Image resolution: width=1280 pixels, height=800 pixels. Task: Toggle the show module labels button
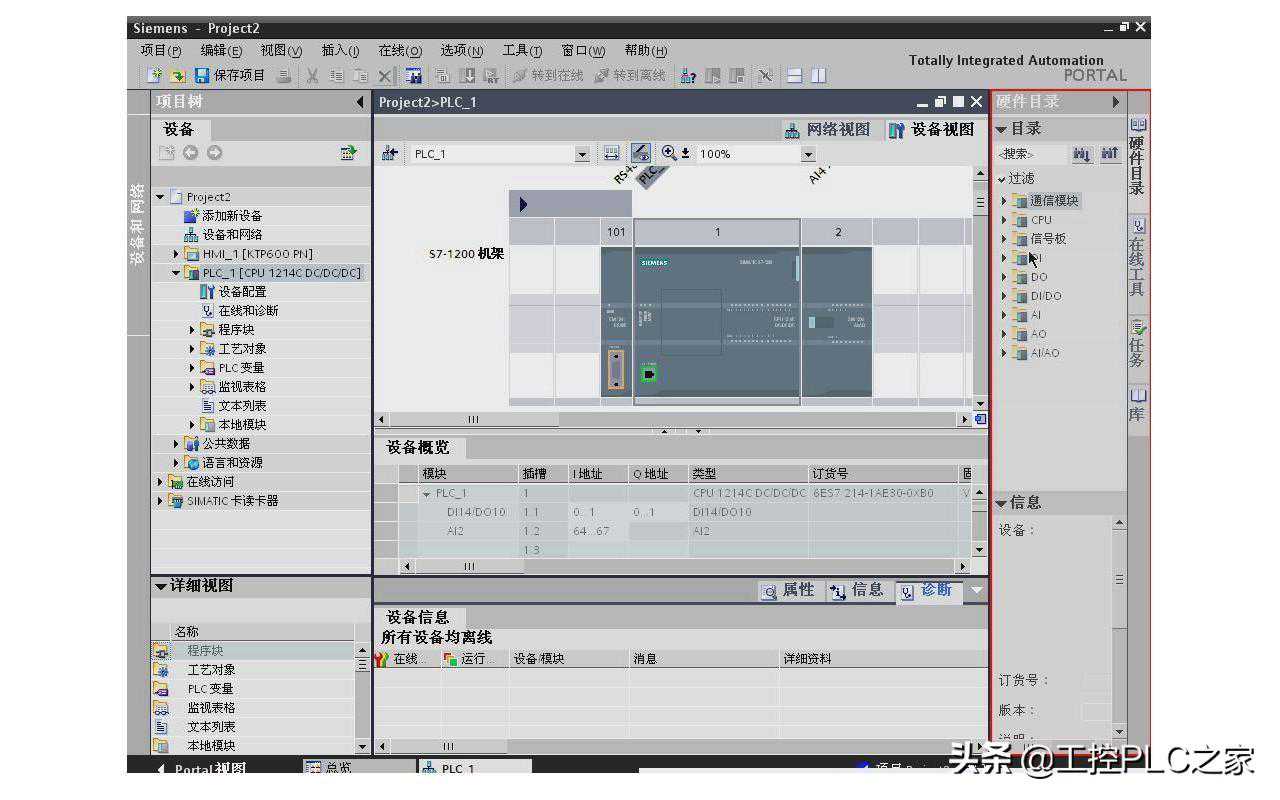641,153
